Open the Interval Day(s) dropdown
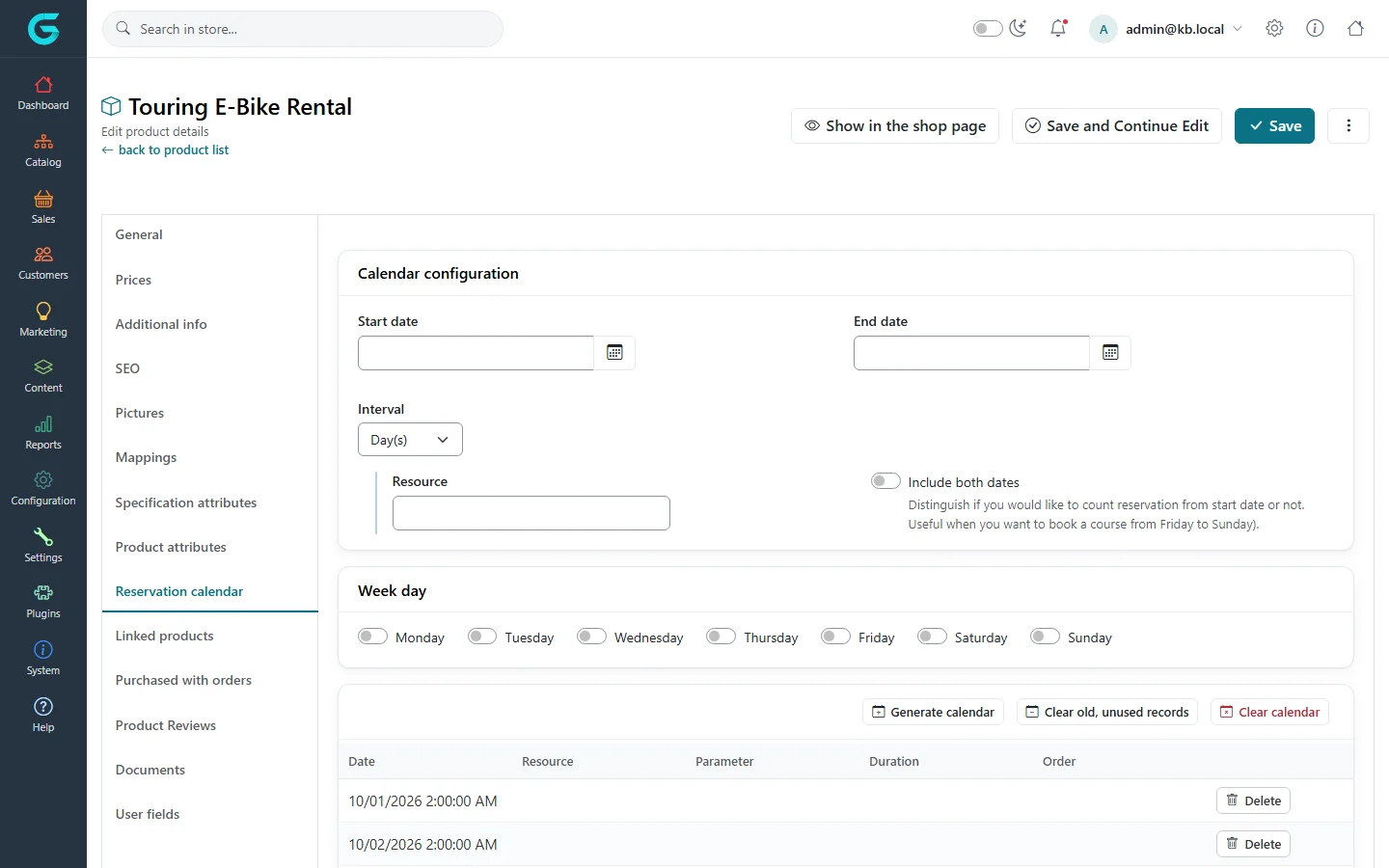The image size is (1389, 868). [410, 440]
